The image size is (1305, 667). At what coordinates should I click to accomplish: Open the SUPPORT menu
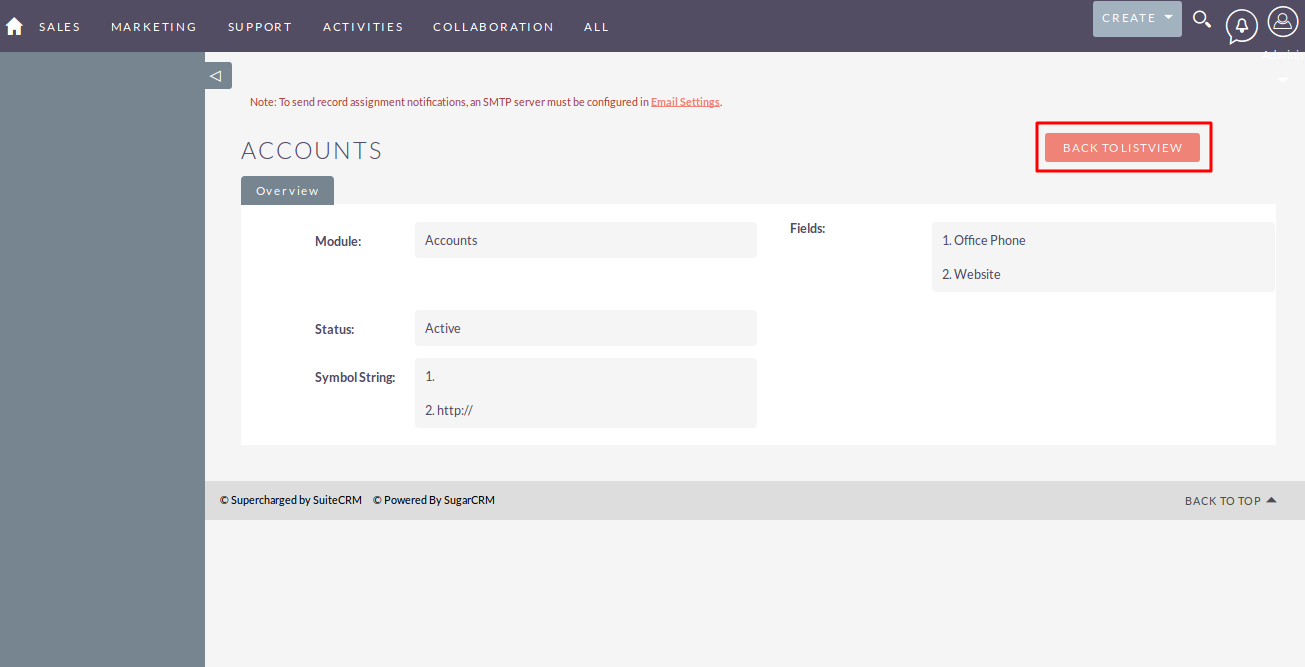pyautogui.click(x=260, y=27)
